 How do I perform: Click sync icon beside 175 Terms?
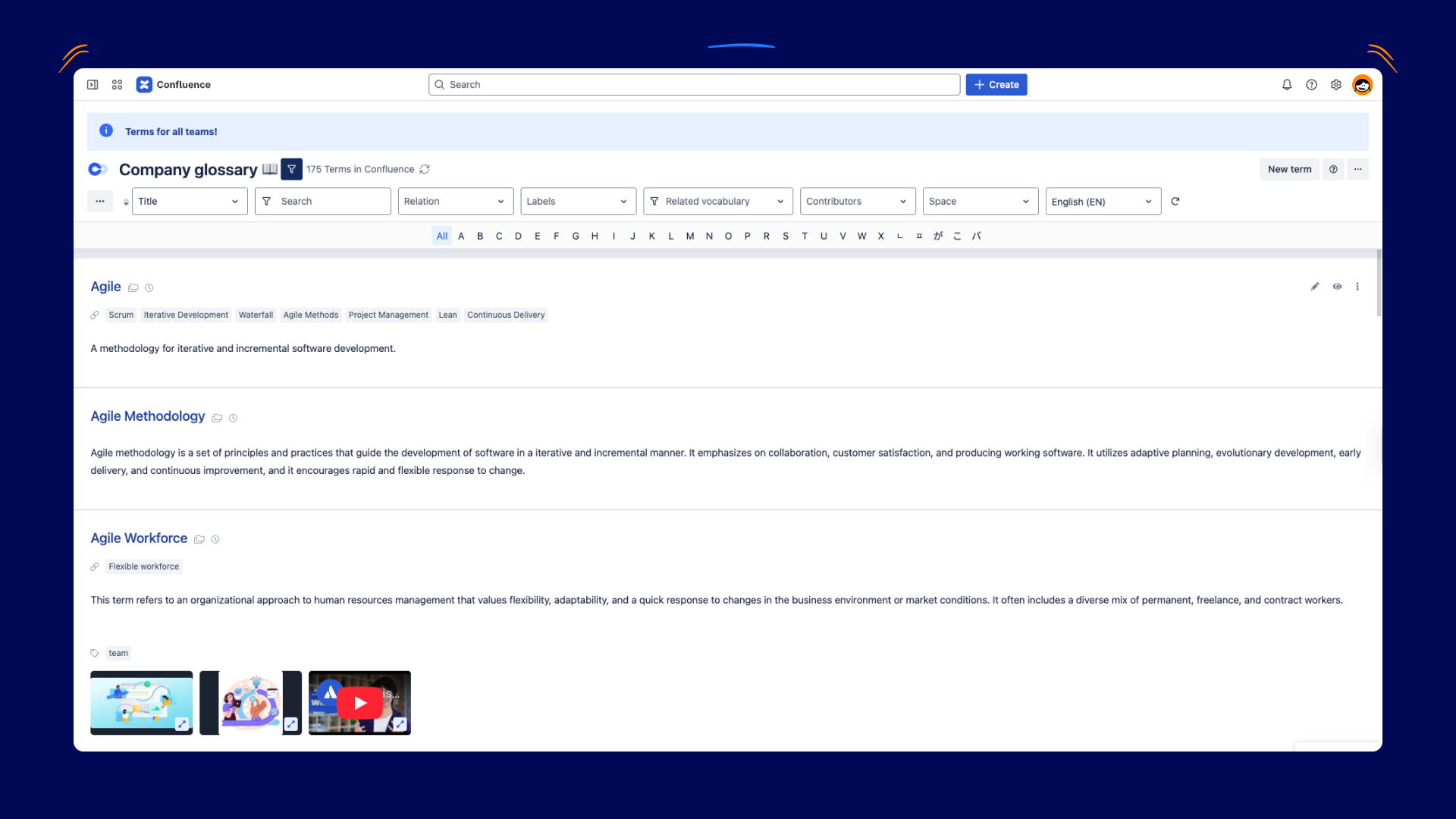coord(425,169)
